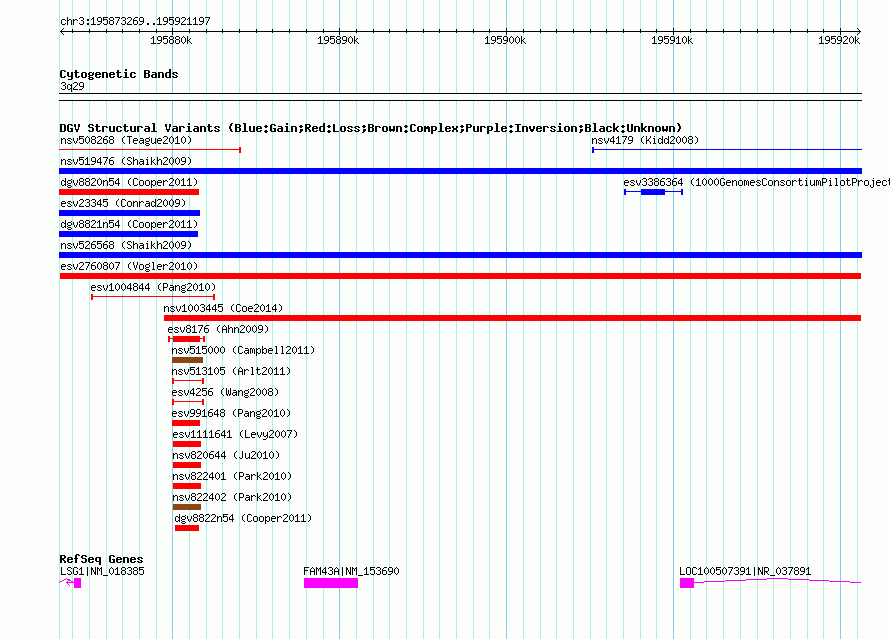
Task: Open the esv4256 (Wang2008) label
Action: 225,392
